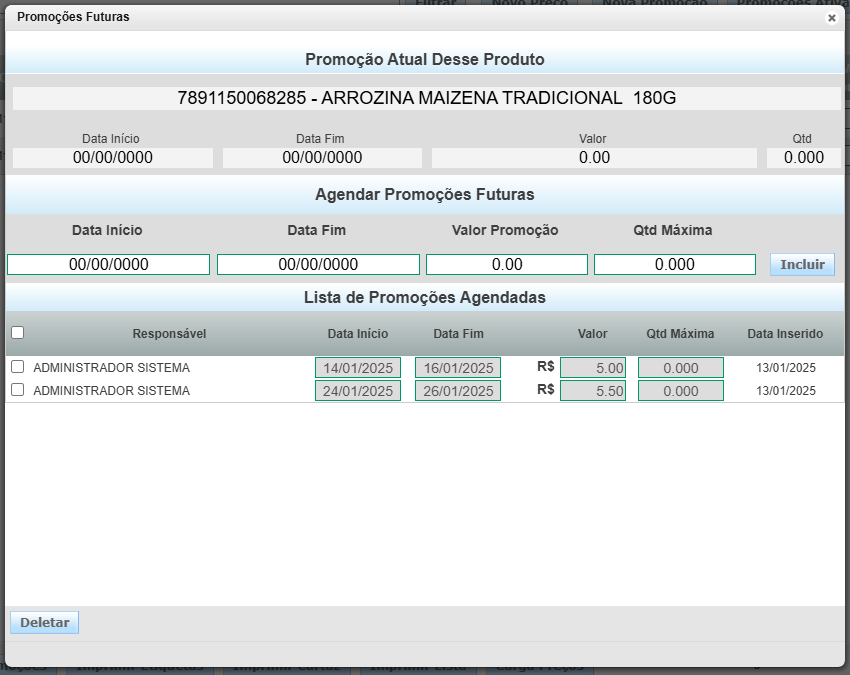This screenshot has width=850, height=675.
Task: Select the 14/01/2025 start date field
Action: click(358, 368)
